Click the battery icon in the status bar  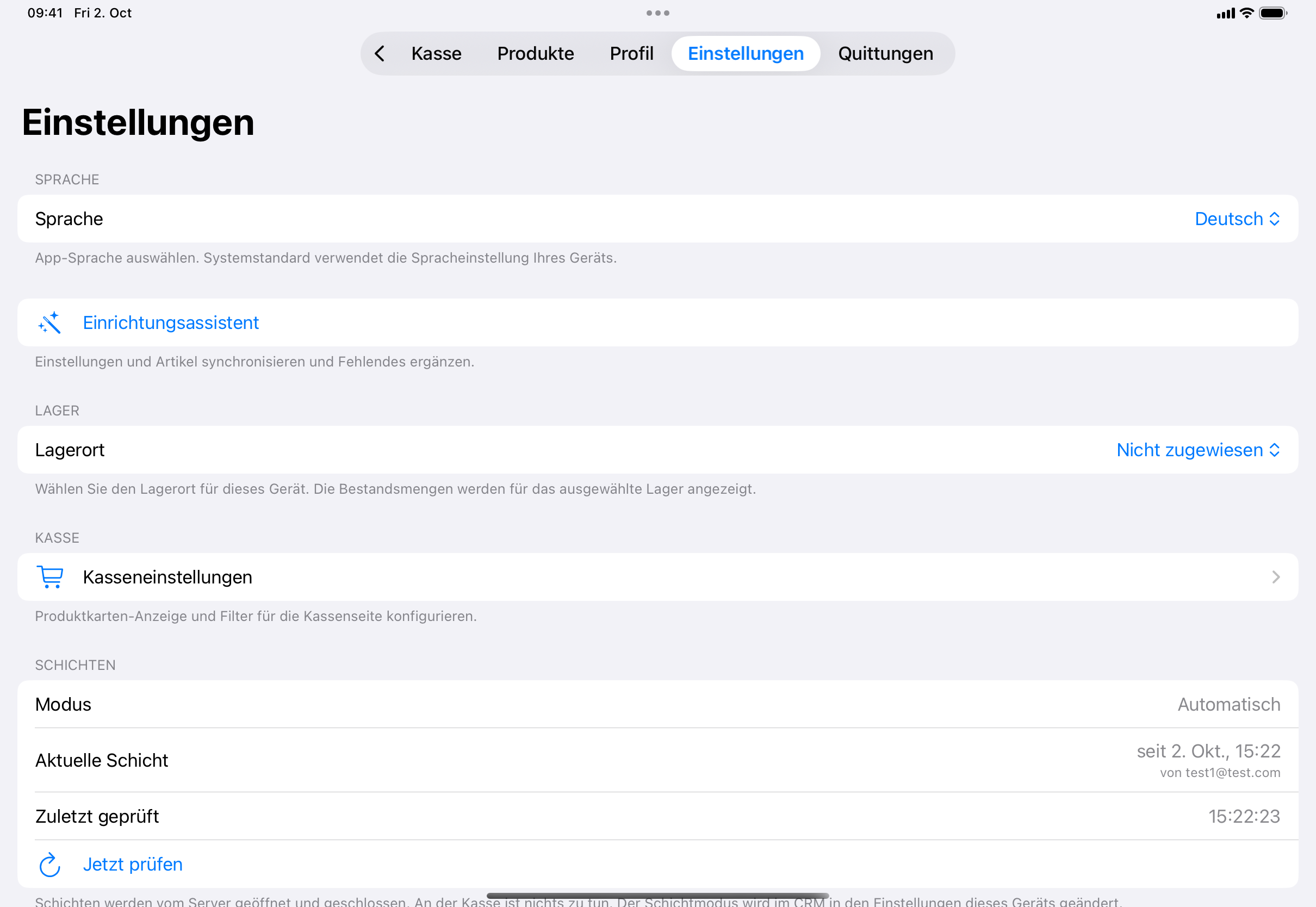tap(1273, 13)
